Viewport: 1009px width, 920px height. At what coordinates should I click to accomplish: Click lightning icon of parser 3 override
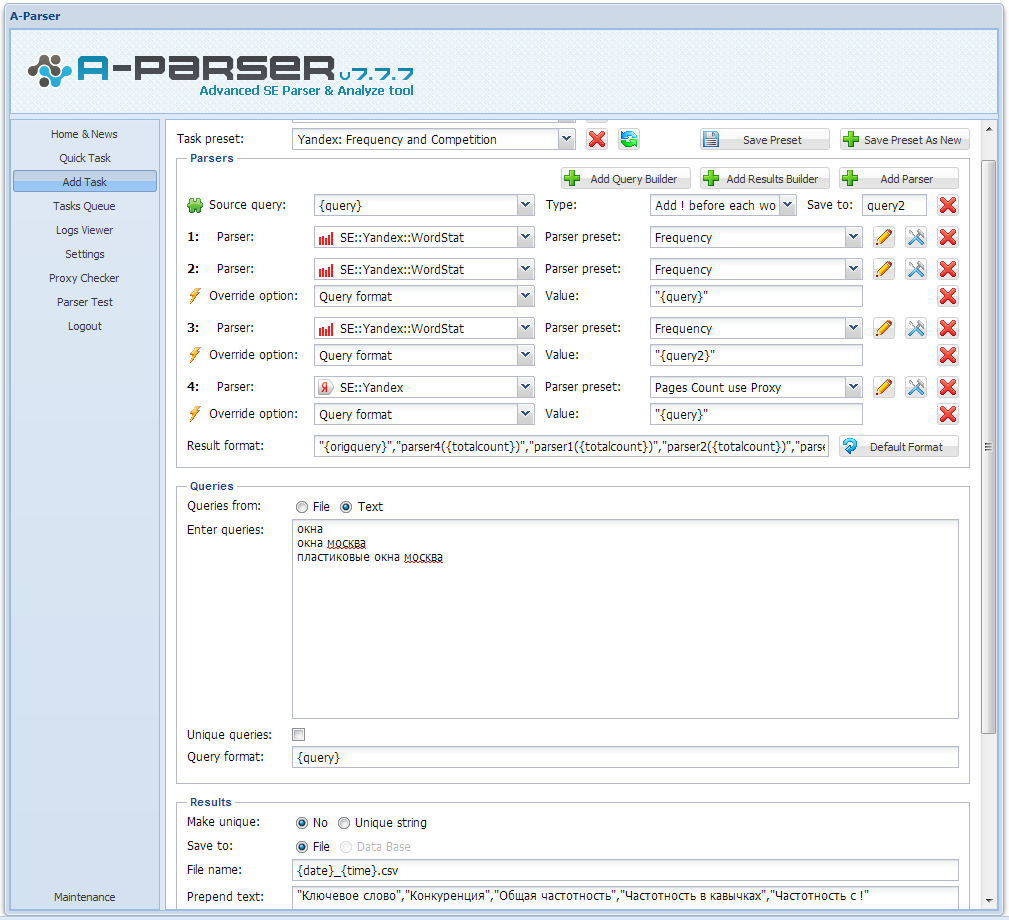tap(194, 354)
